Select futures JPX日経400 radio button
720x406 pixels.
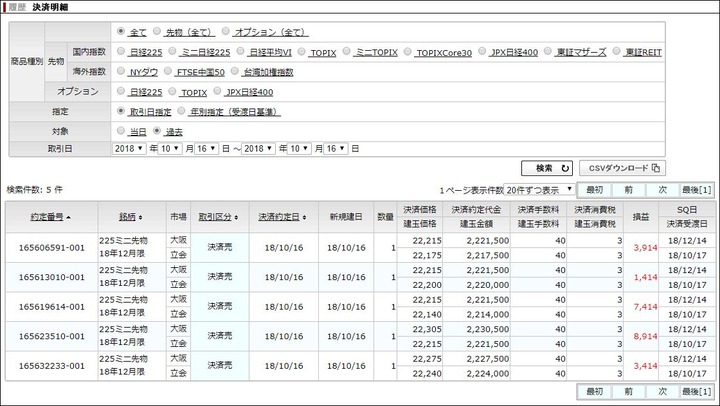482,51
